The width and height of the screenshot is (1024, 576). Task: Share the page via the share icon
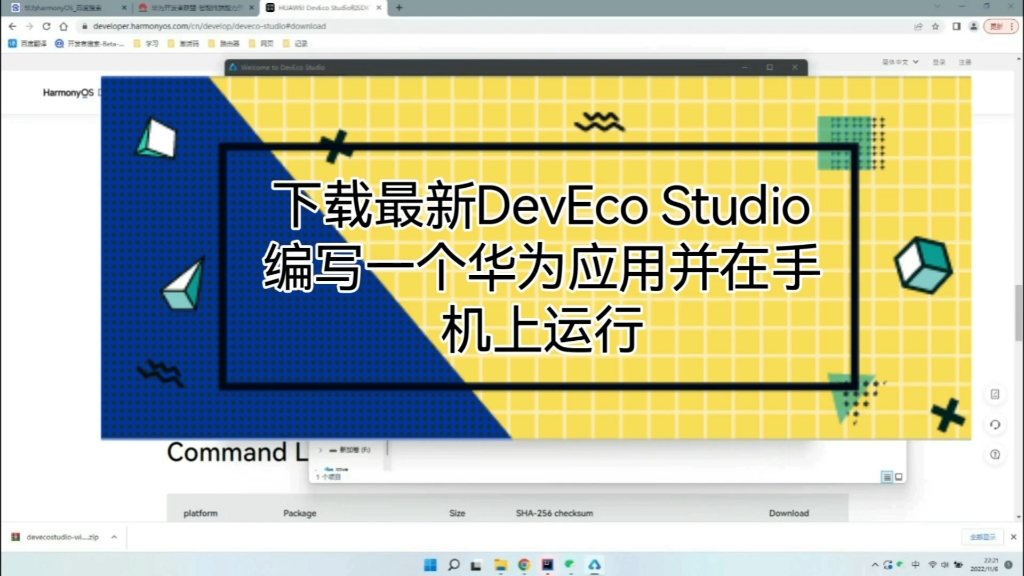point(918,26)
